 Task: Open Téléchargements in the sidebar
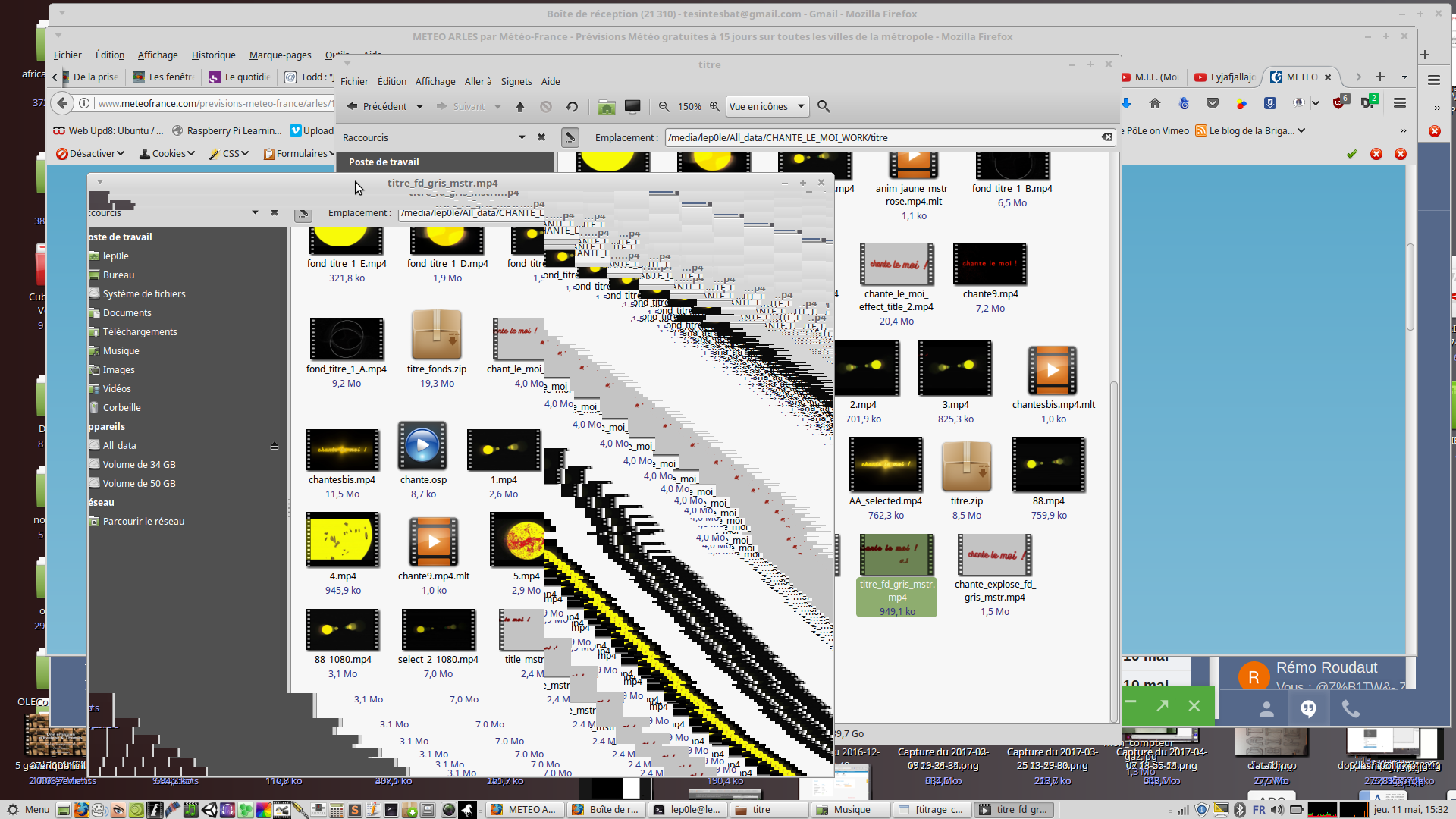coord(140,332)
